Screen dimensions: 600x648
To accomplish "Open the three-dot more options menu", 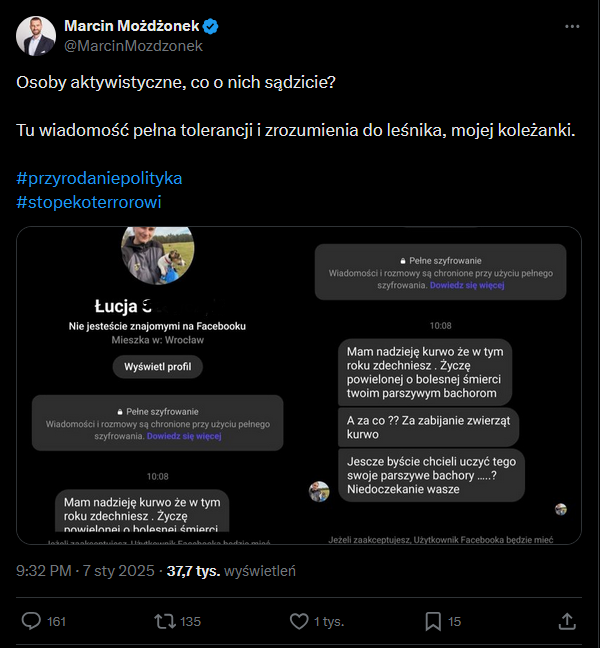I will [x=572, y=27].
